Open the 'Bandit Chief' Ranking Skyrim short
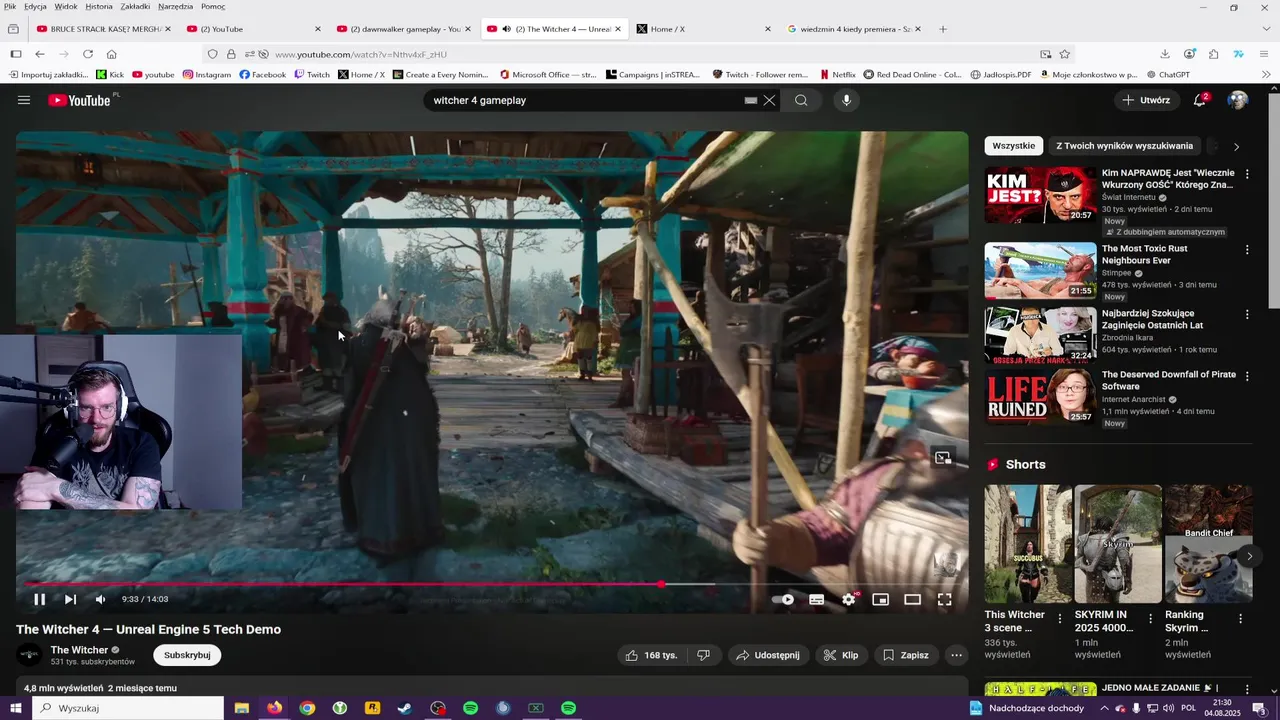 1208,544
